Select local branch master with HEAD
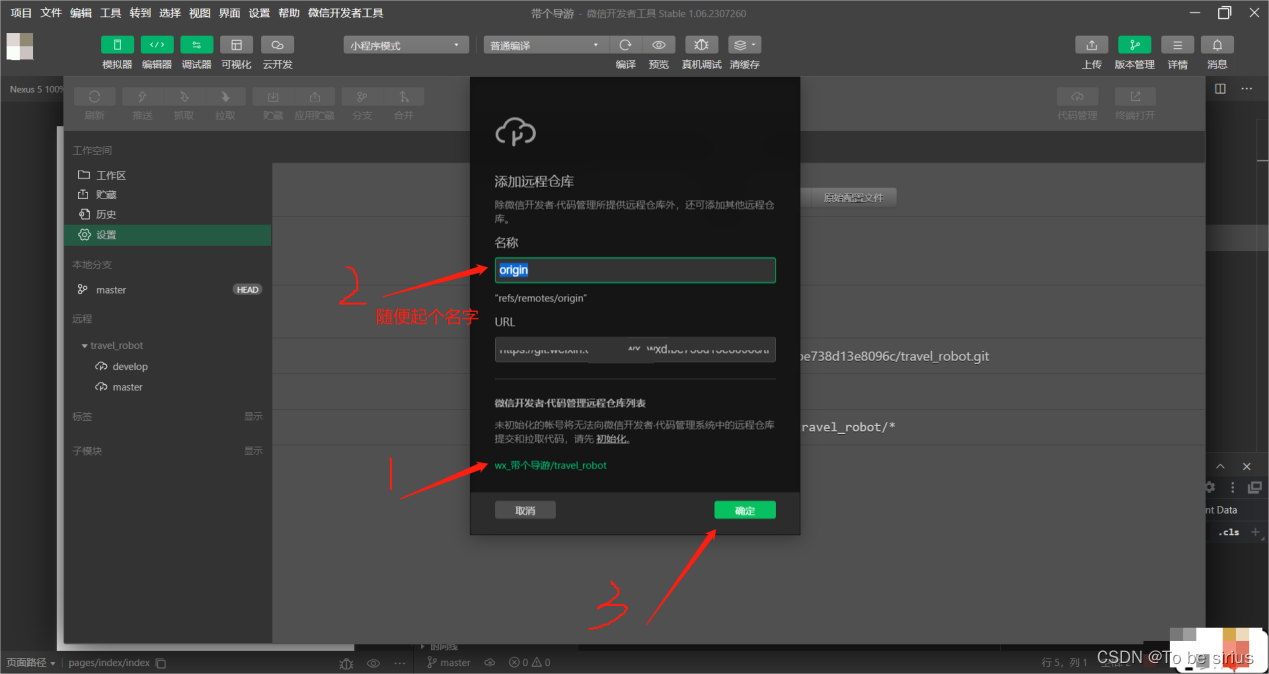1269x674 pixels. pyautogui.click(x=167, y=290)
